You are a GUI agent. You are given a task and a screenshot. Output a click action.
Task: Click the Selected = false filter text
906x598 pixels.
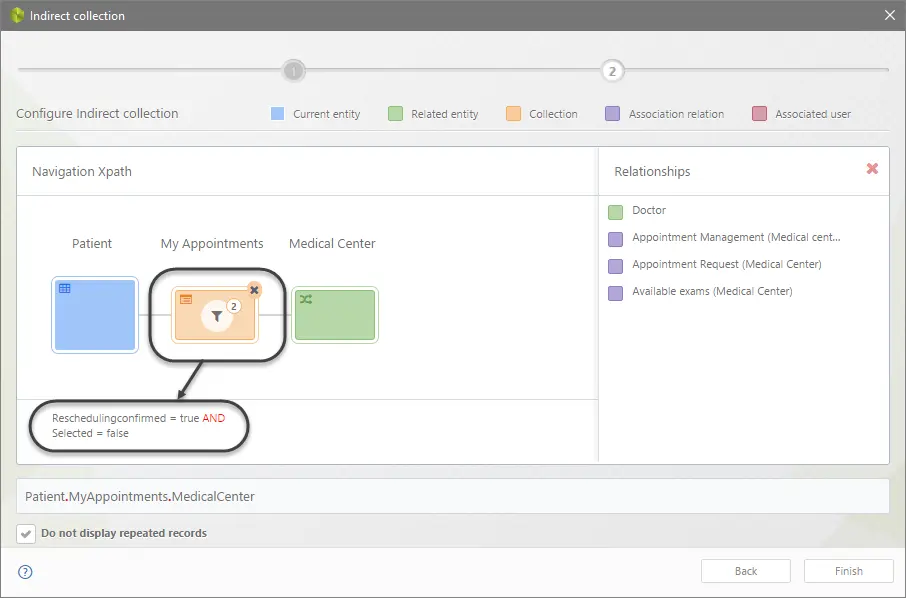click(x=90, y=433)
